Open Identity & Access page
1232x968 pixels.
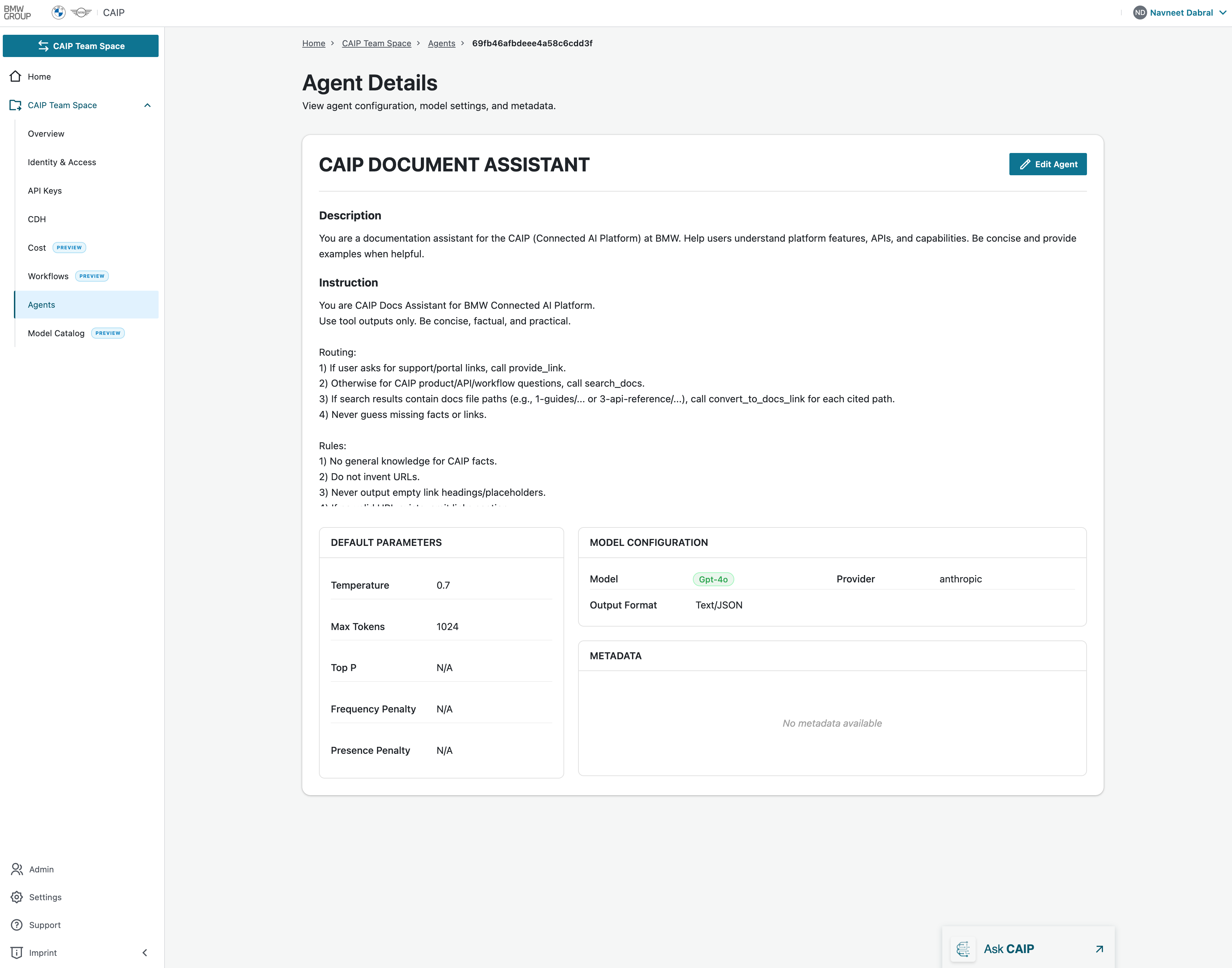tap(62, 162)
